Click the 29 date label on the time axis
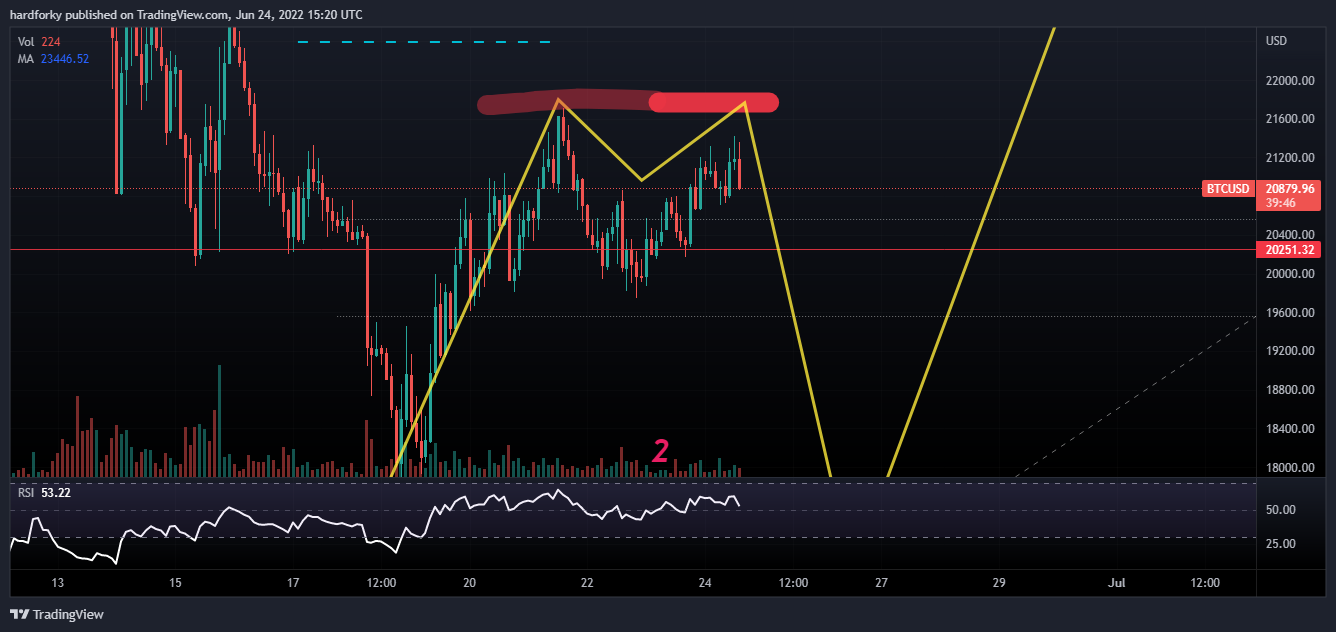Viewport: 1336px width, 632px height. click(x=999, y=583)
